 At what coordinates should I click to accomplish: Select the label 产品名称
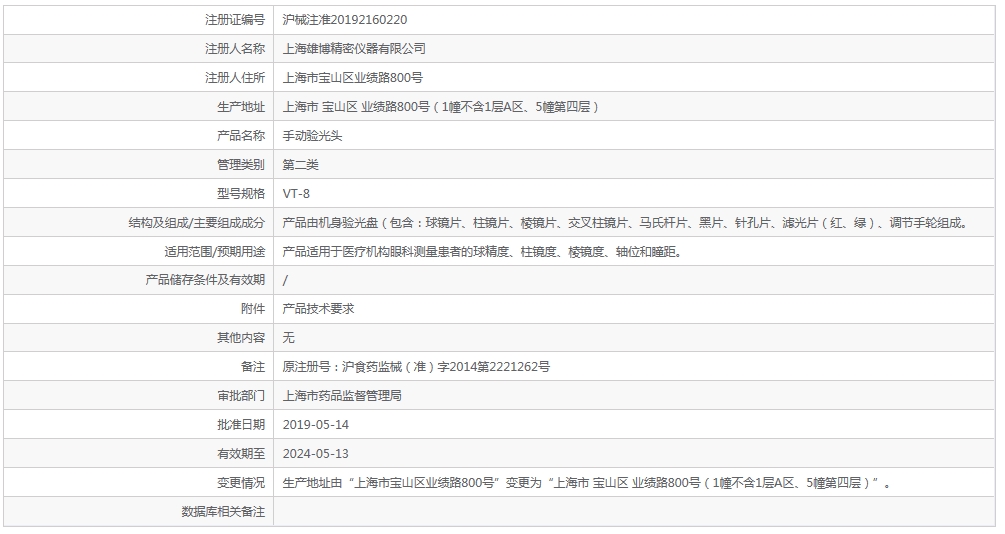[x=241, y=136]
